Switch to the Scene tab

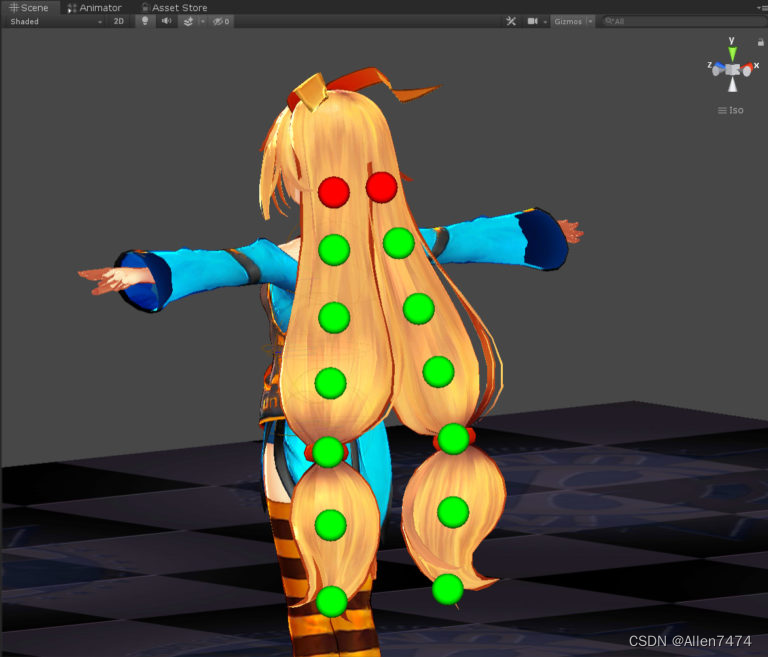[x=29, y=7]
